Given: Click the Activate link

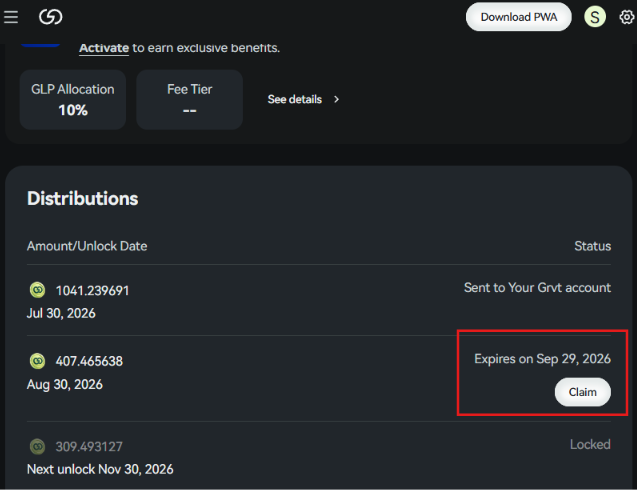Looking at the screenshot, I should [104, 48].
